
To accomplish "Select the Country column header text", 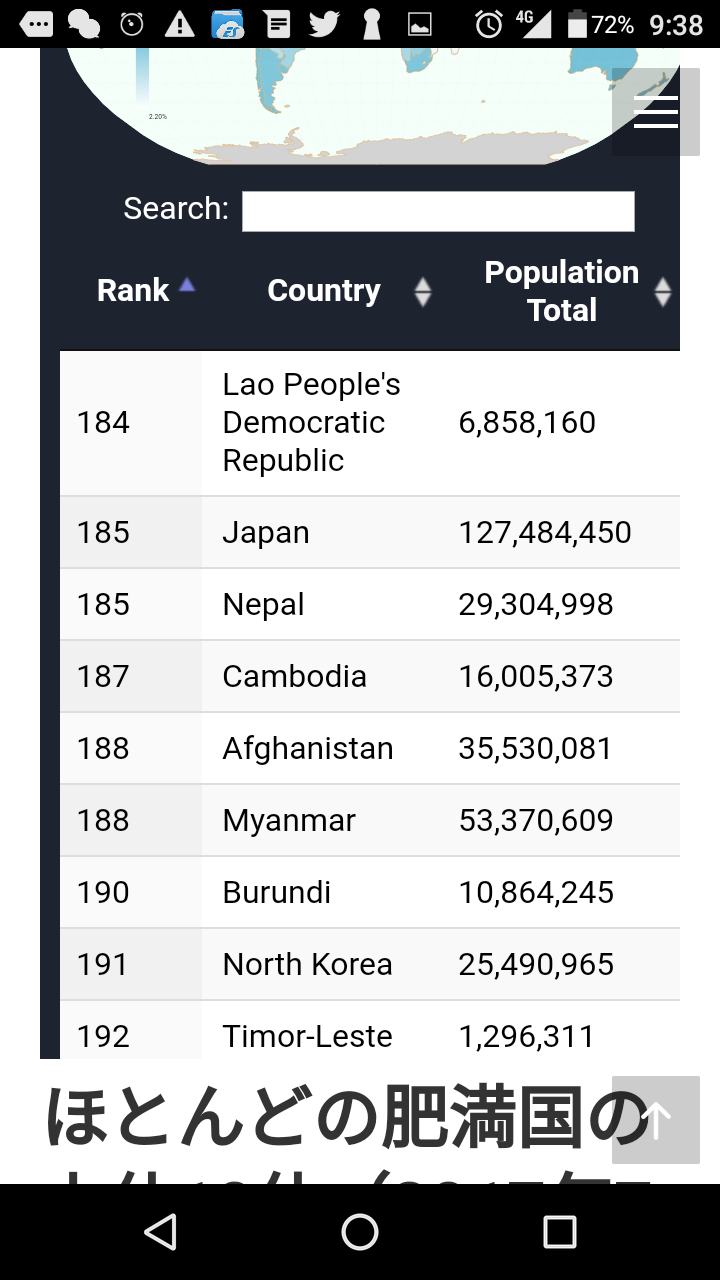I will (324, 291).
